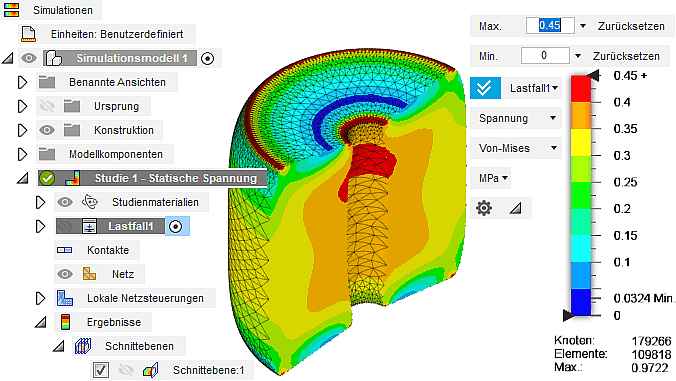Open the MPa units dropdown
The height and width of the screenshot is (381, 676).
491,178
